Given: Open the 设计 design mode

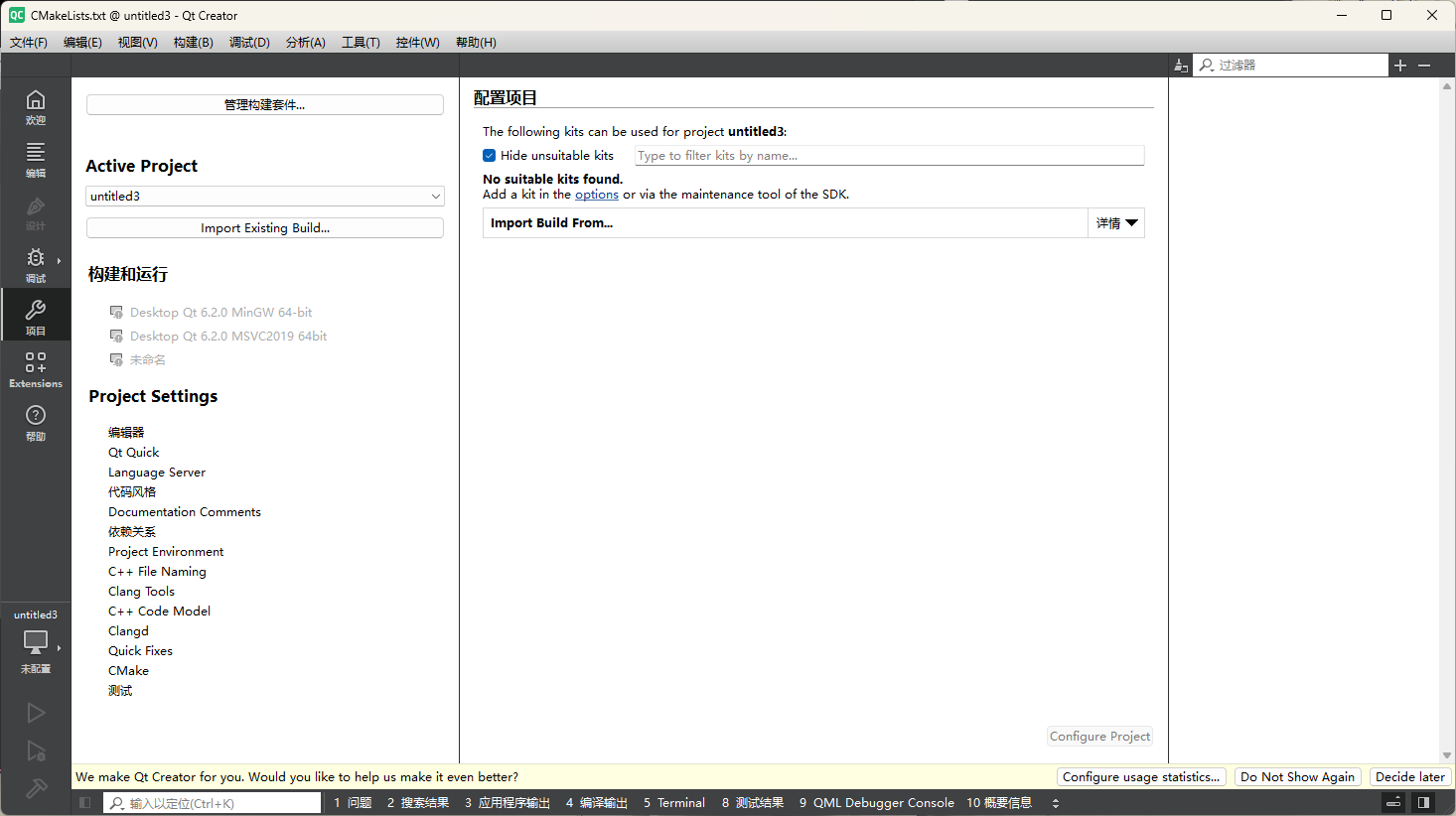Looking at the screenshot, I should (x=36, y=212).
